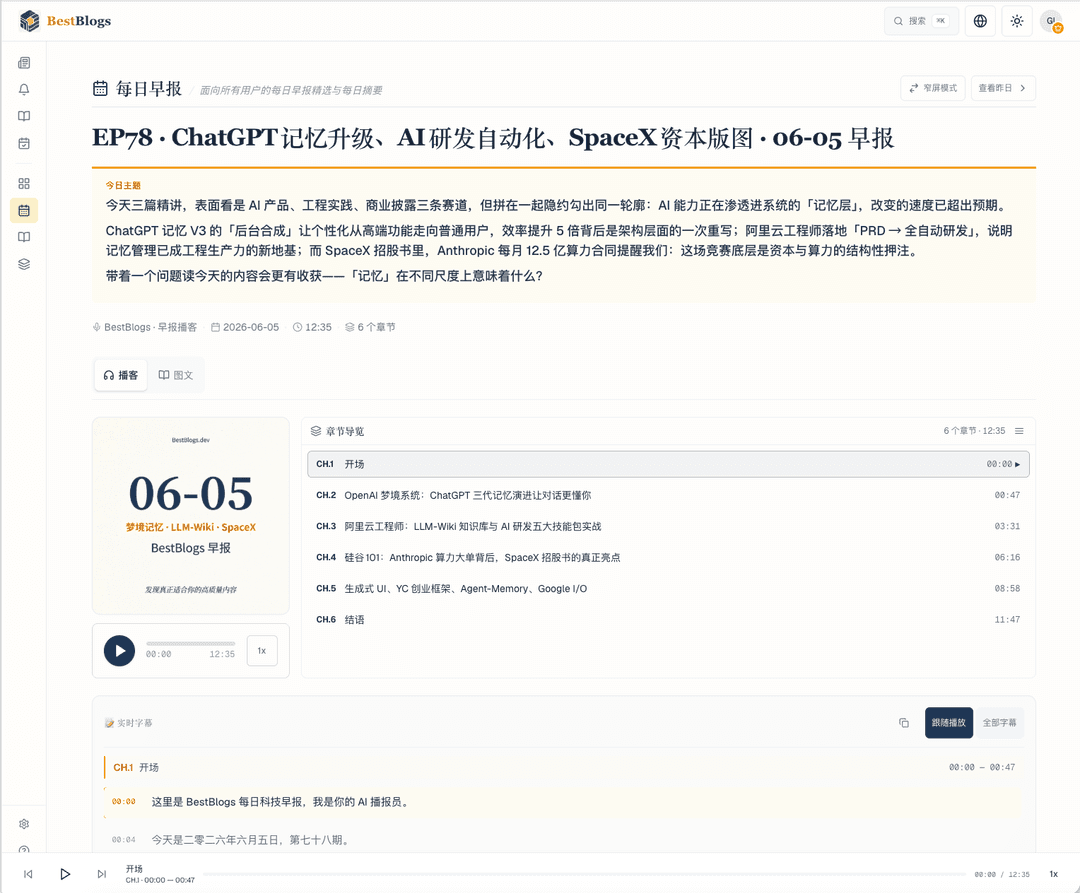
Task: Copy subtitles with the copy icon
Action: coord(904,723)
